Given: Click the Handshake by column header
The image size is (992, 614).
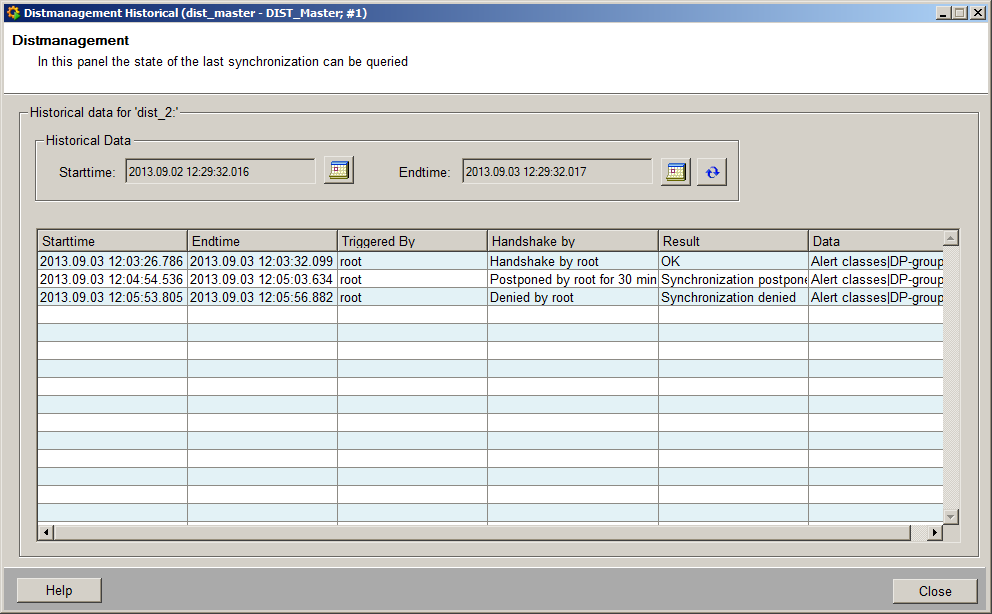Looking at the screenshot, I should pyautogui.click(x=572, y=241).
